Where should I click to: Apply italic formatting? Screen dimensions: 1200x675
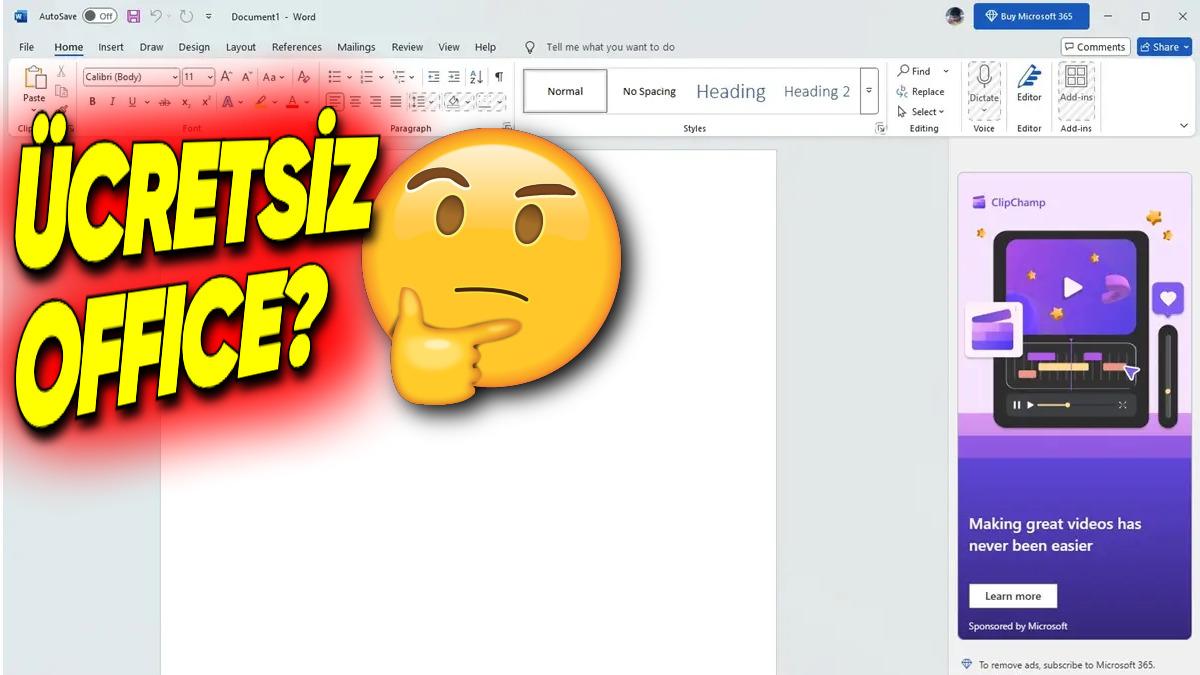click(x=112, y=102)
